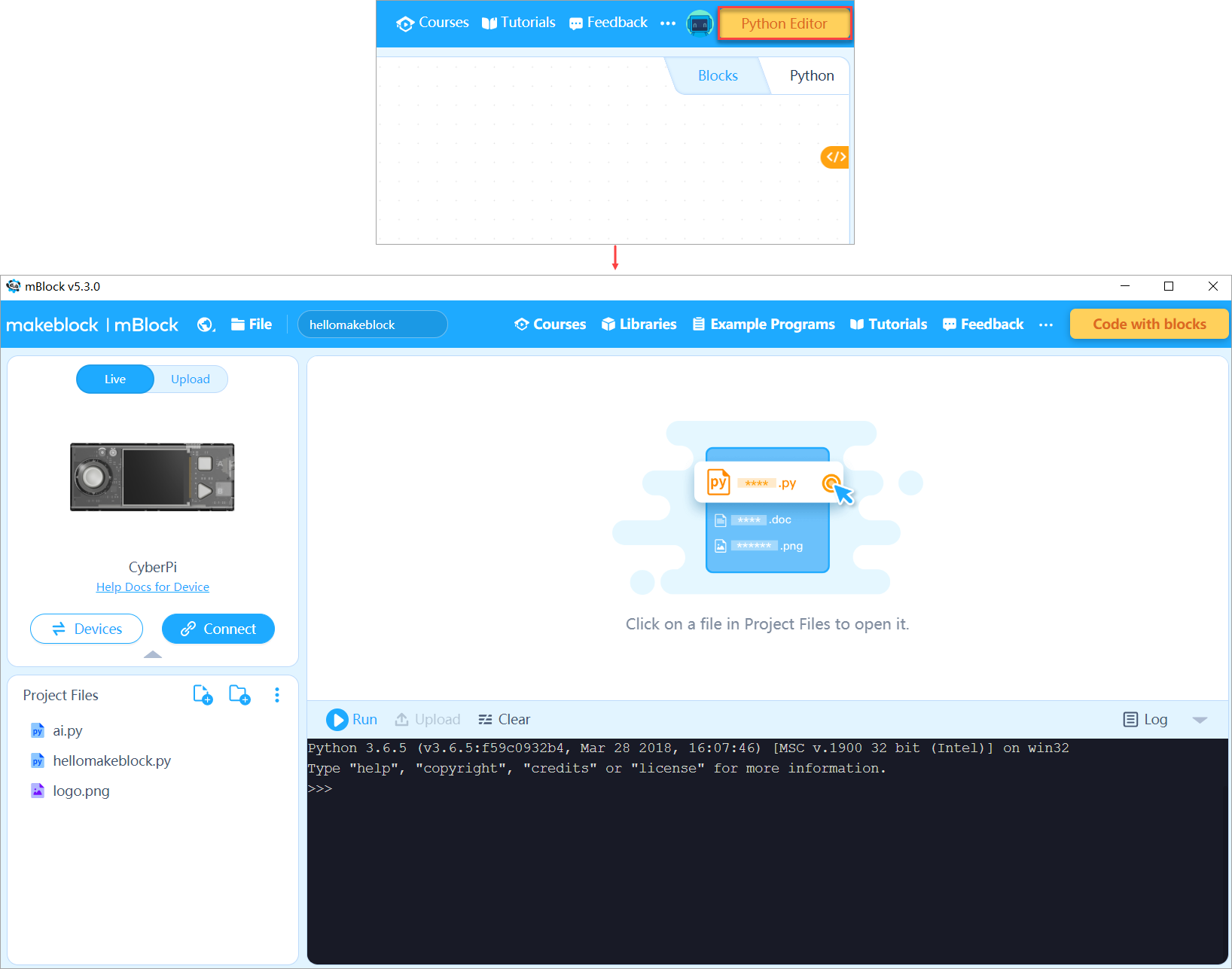Image resolution: width=1232 pixels, height=969 pixels.
Task: Switch to Live mode
Action: (x=115, y=379)
